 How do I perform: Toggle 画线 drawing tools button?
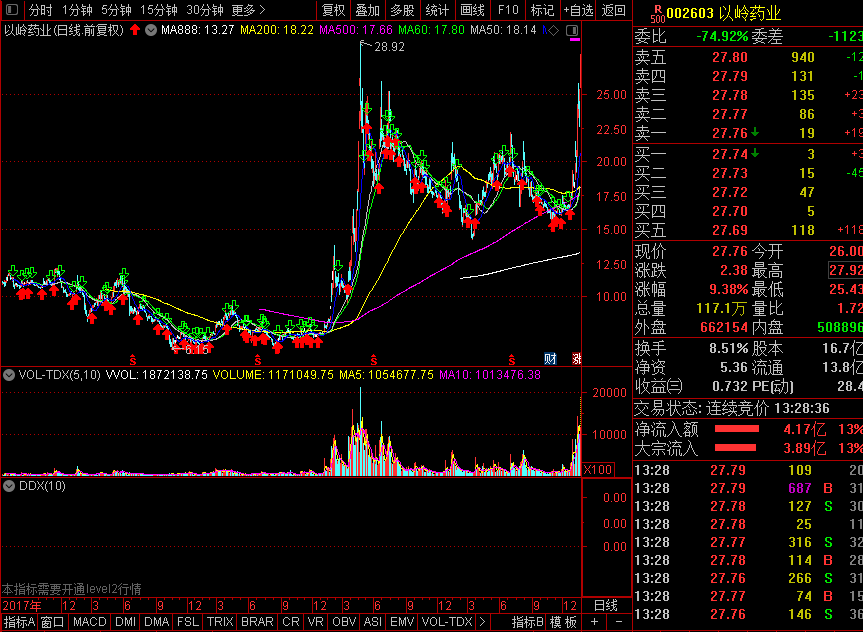pos(471,10)
